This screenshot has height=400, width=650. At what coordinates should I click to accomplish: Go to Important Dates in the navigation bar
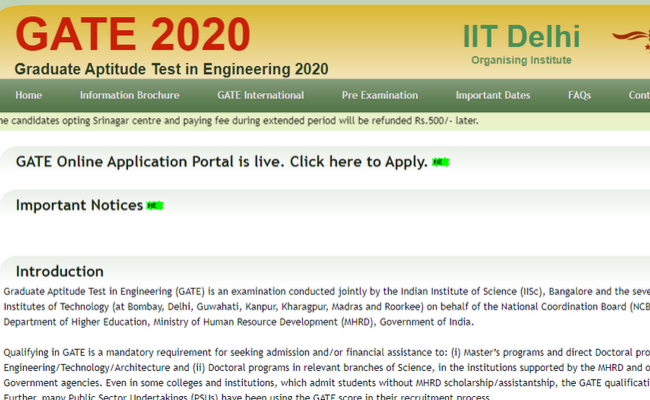[x=492, y=95]
